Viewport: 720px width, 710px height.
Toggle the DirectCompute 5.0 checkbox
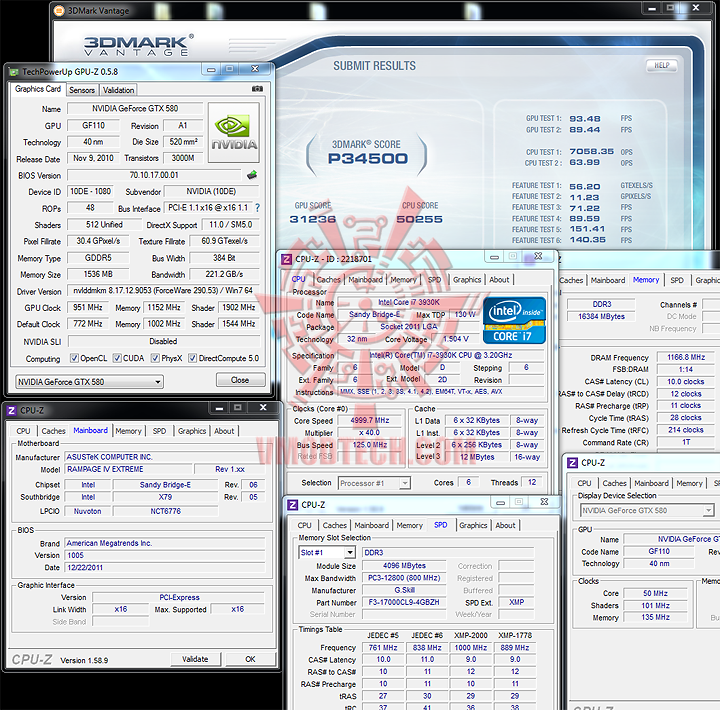coord(192,358)
